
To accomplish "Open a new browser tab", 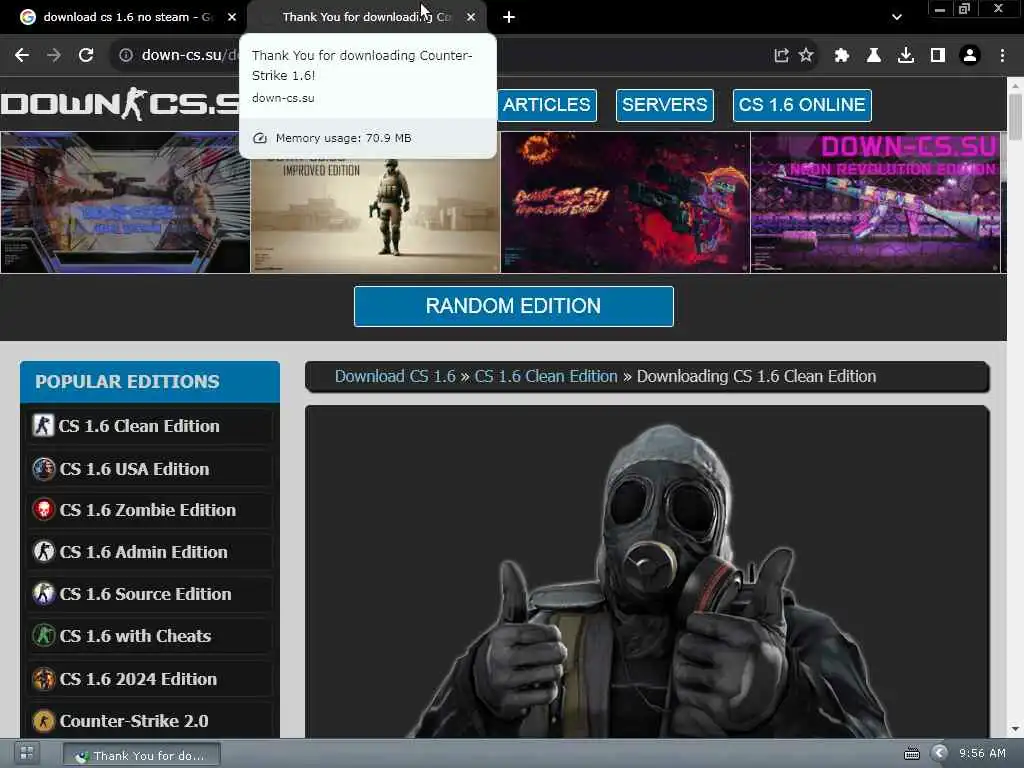I will click(x=509, y=17).
